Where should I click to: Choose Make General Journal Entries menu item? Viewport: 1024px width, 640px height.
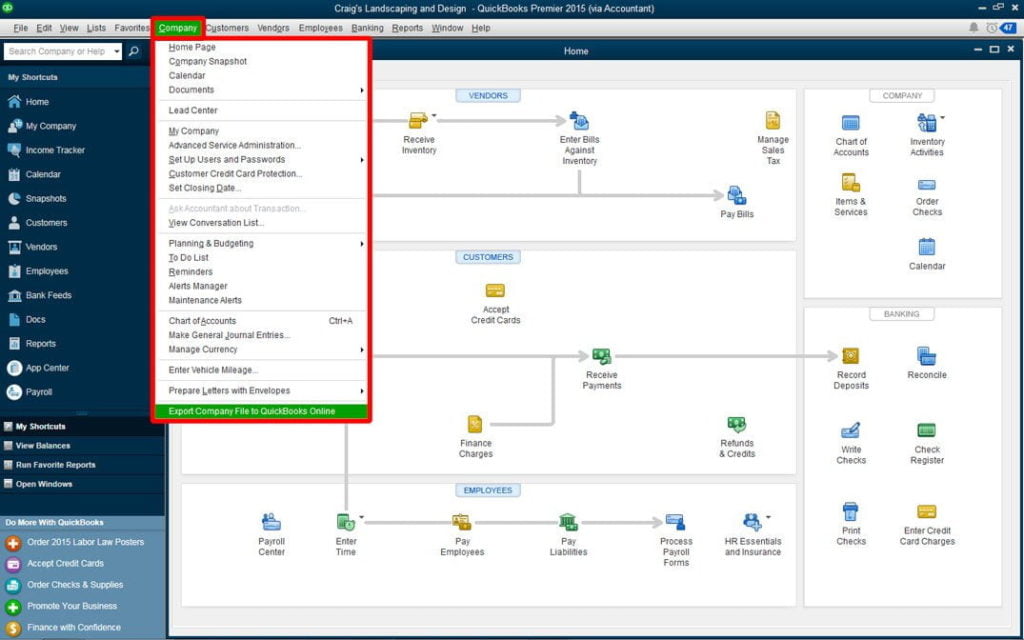click(229, 335)
